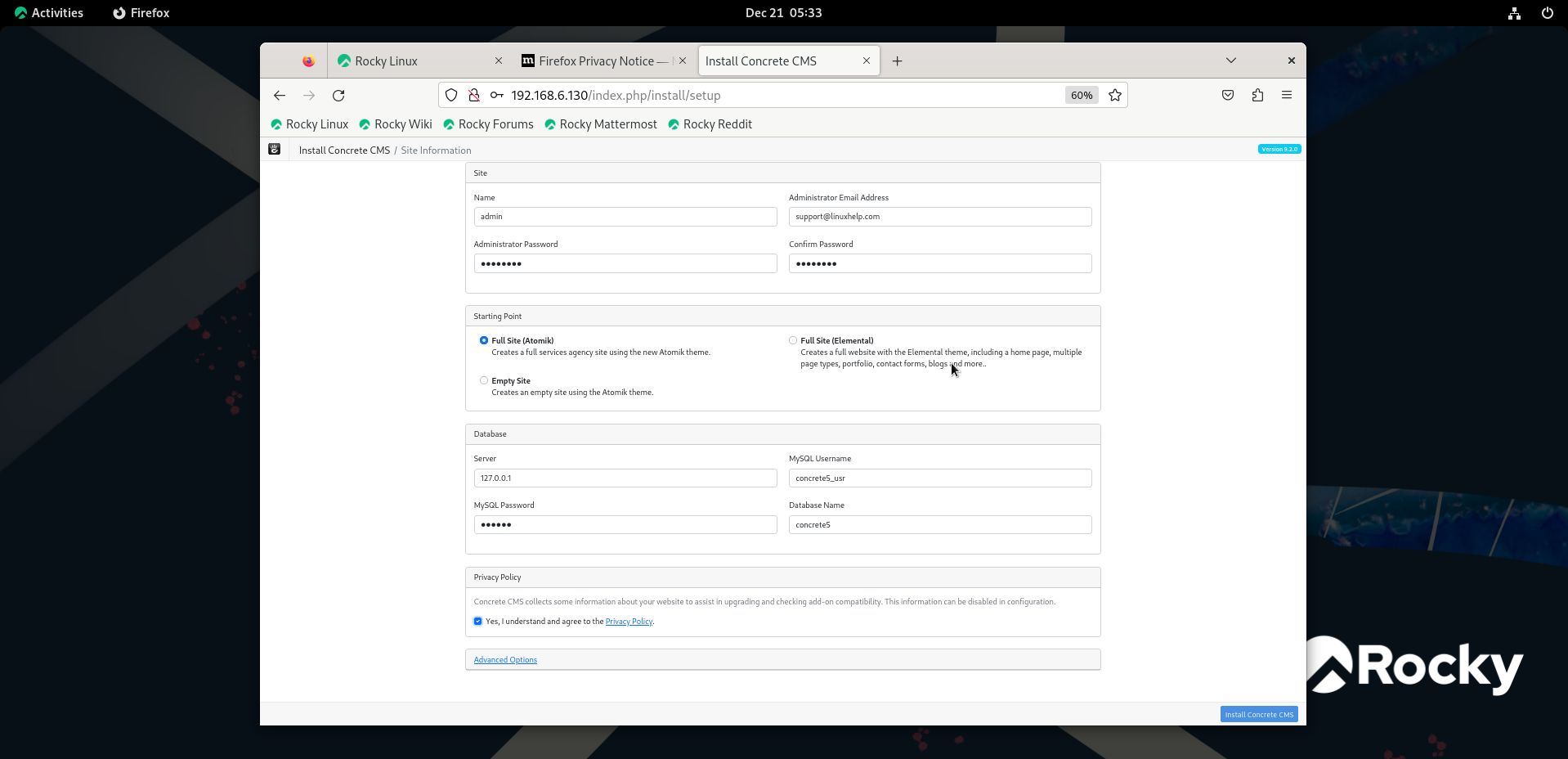Viewport: 1568px width, 759px height.
Task: Open a new tab with plus icon
Action: (x=898, y=61)
